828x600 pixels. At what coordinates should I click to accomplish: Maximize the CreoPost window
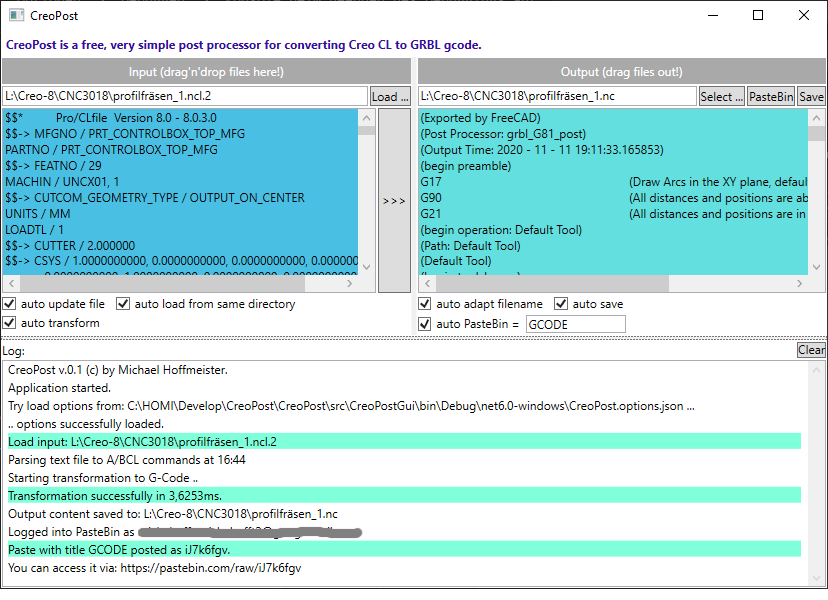tap(758, 15)
